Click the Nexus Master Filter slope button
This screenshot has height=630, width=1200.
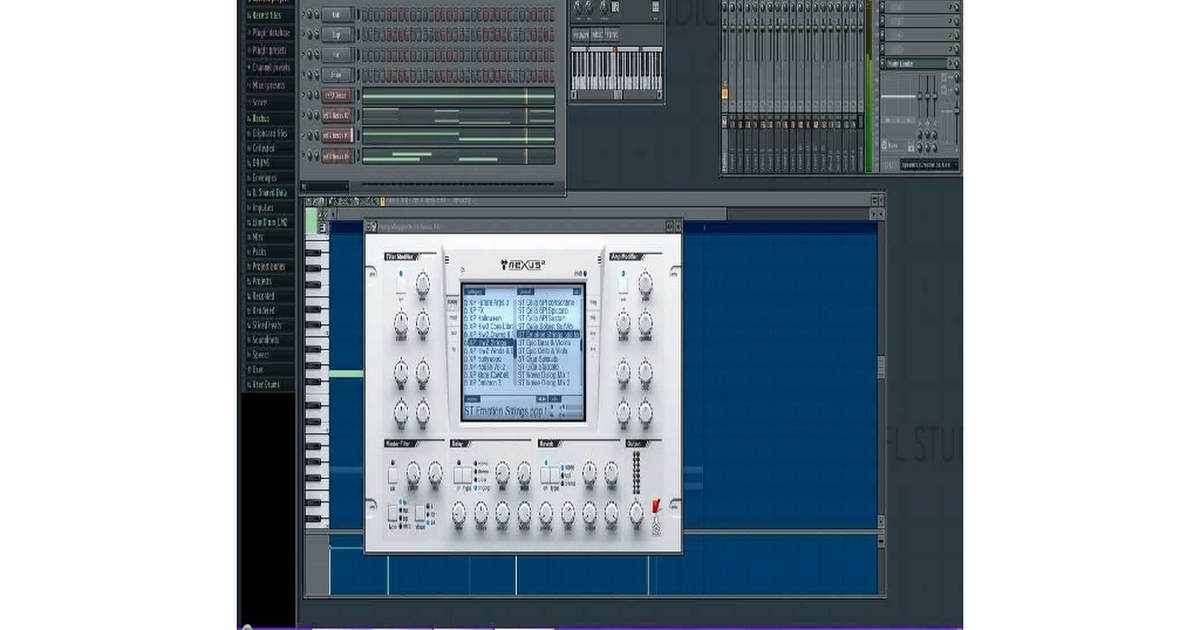(418, 514)
